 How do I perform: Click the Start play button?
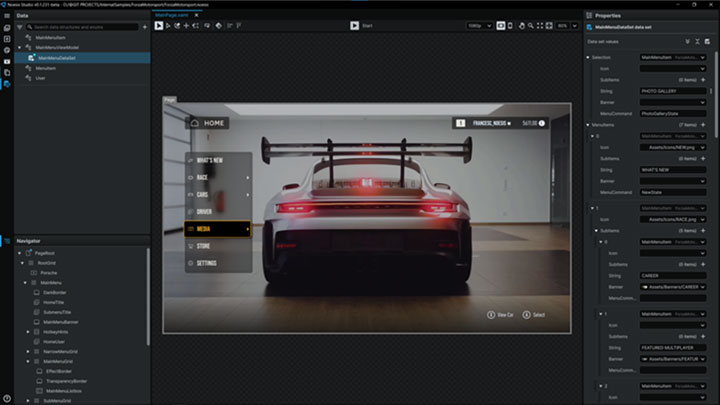coord(354,25)
